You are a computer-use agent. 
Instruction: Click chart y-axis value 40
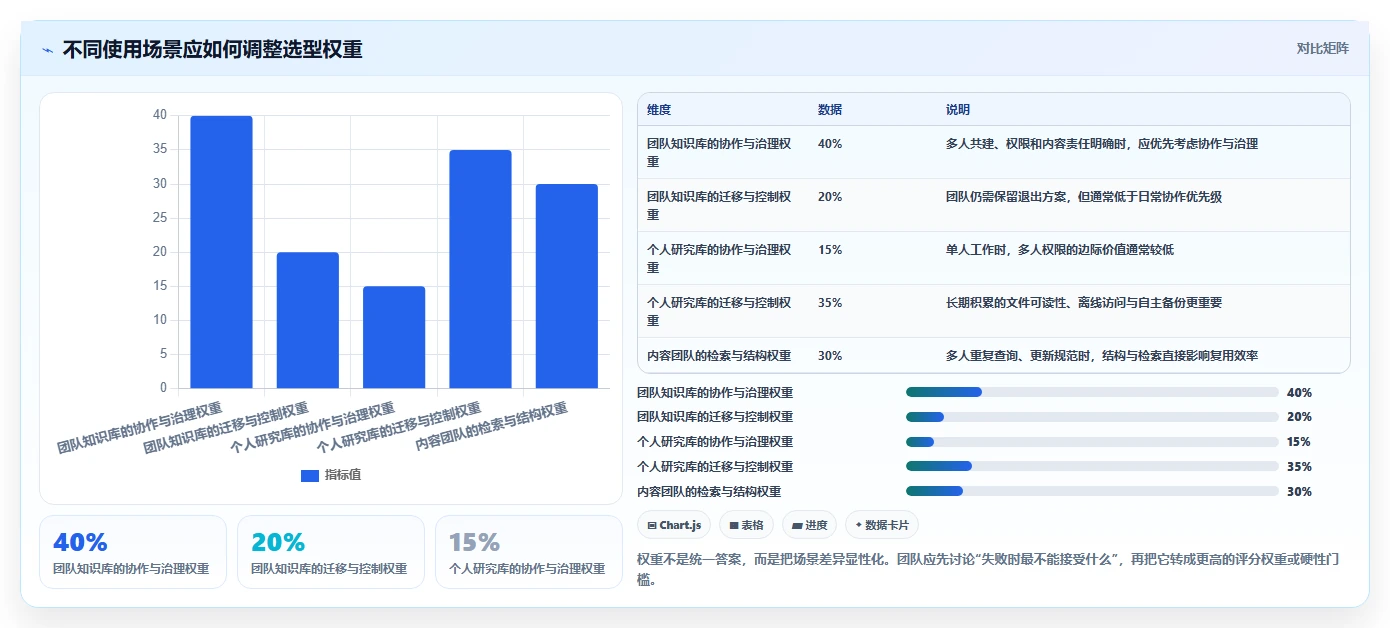pos(160,115)
